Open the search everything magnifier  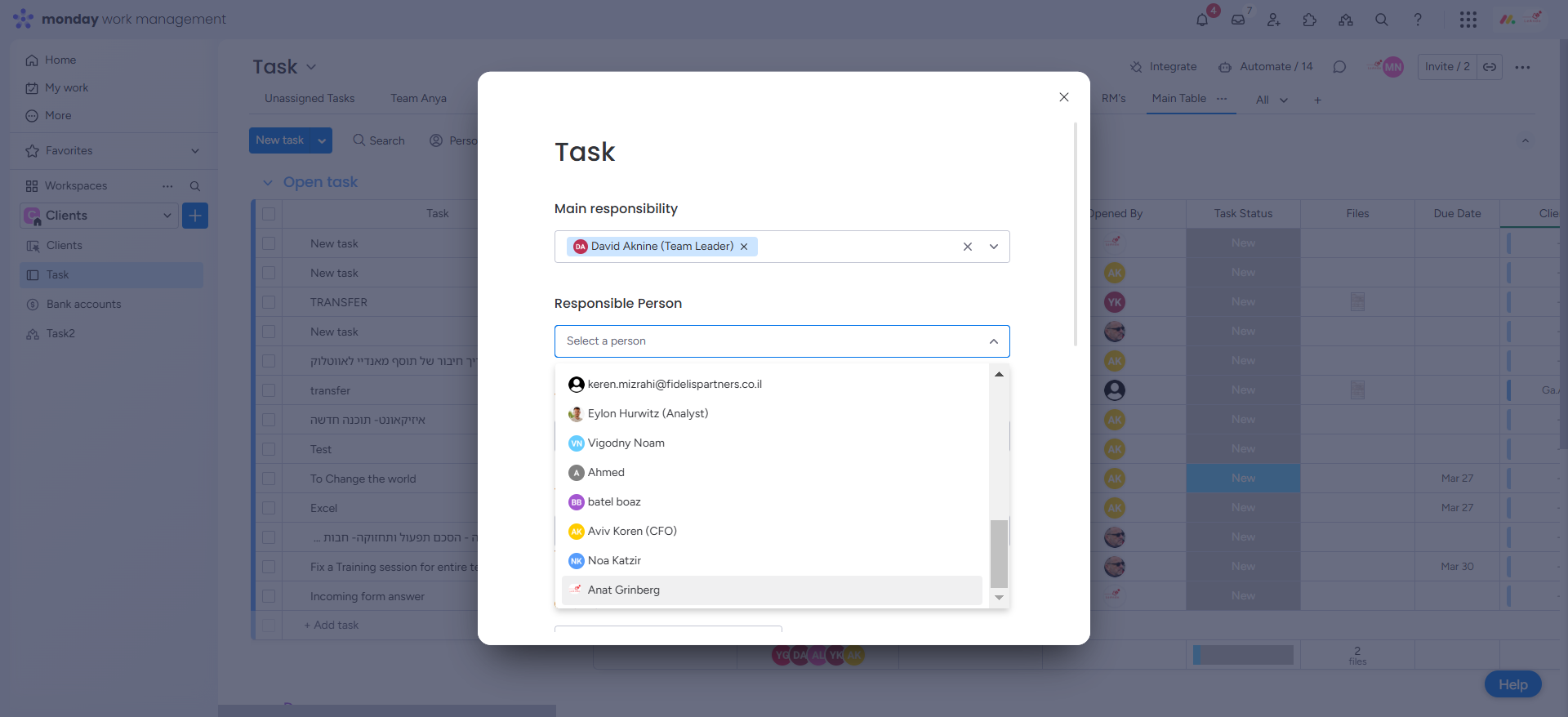[1382, 20]
